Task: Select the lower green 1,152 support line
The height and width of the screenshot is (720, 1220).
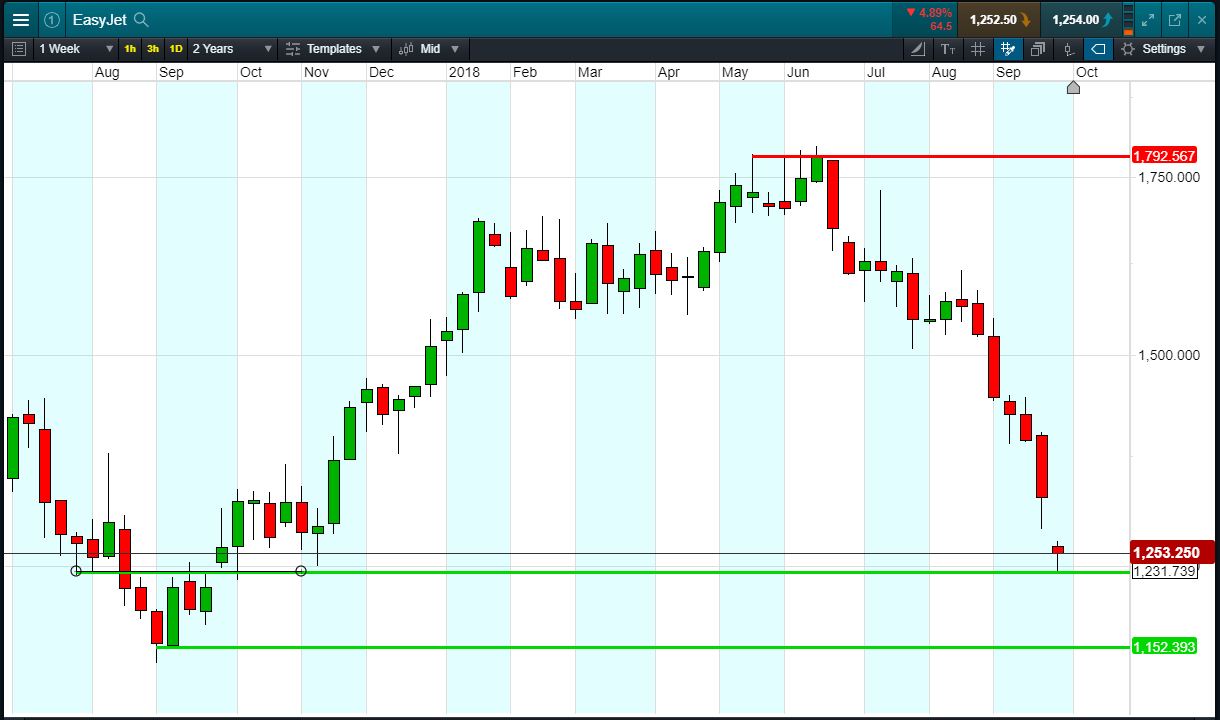Action: (x=643, y=647)
